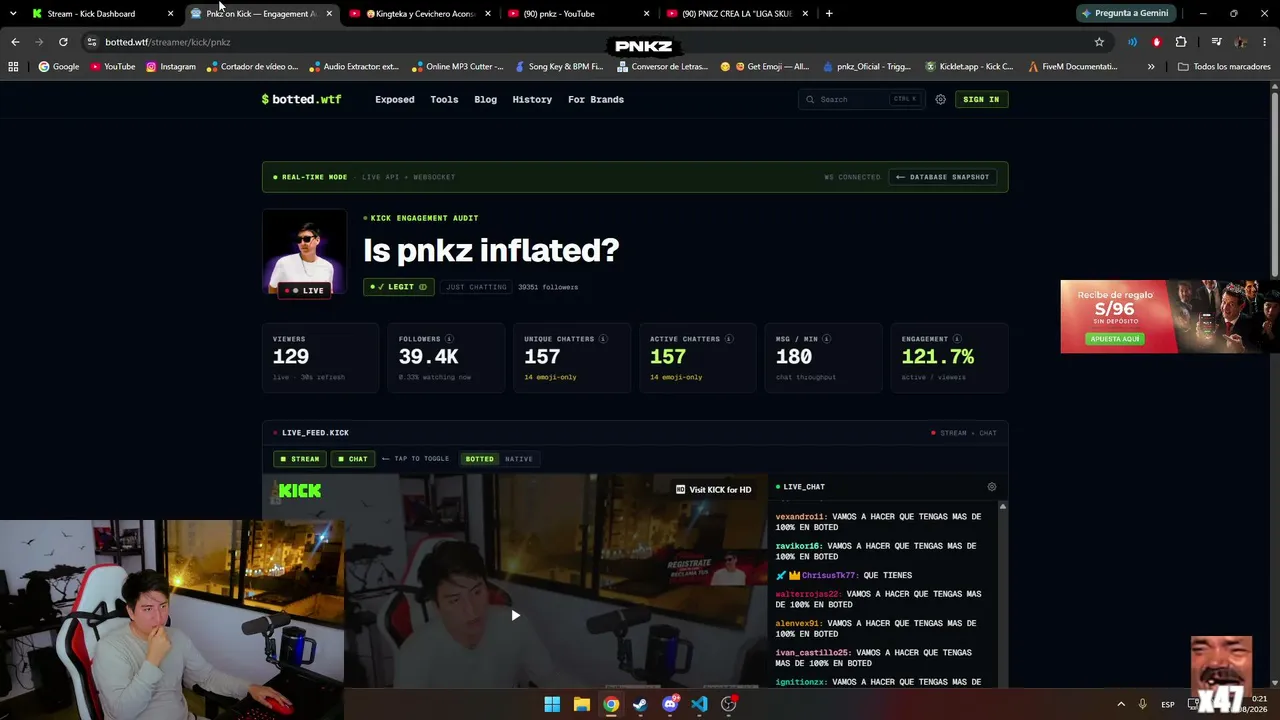Click chat username walterrojas22

[x=808, y=594]
